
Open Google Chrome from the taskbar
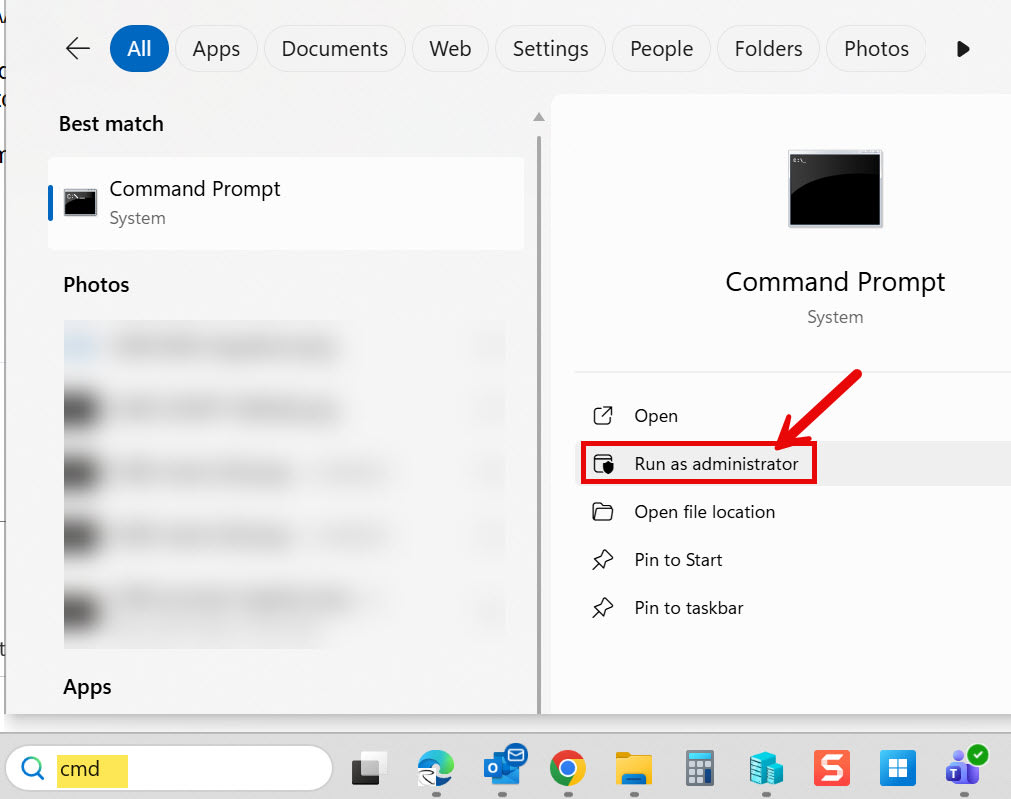(567, 768)
